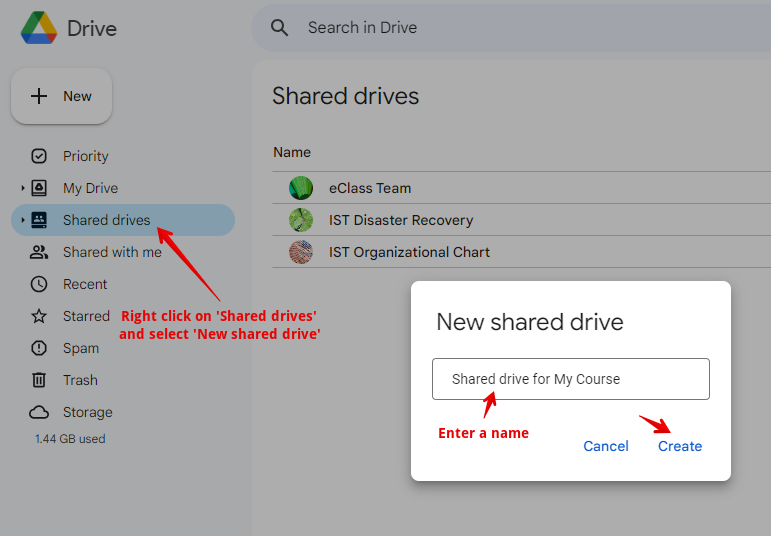Click the Trash bin icon
The height and width of the screenshot is (536, 771).
pyautogui.click(x=39, y=380)
